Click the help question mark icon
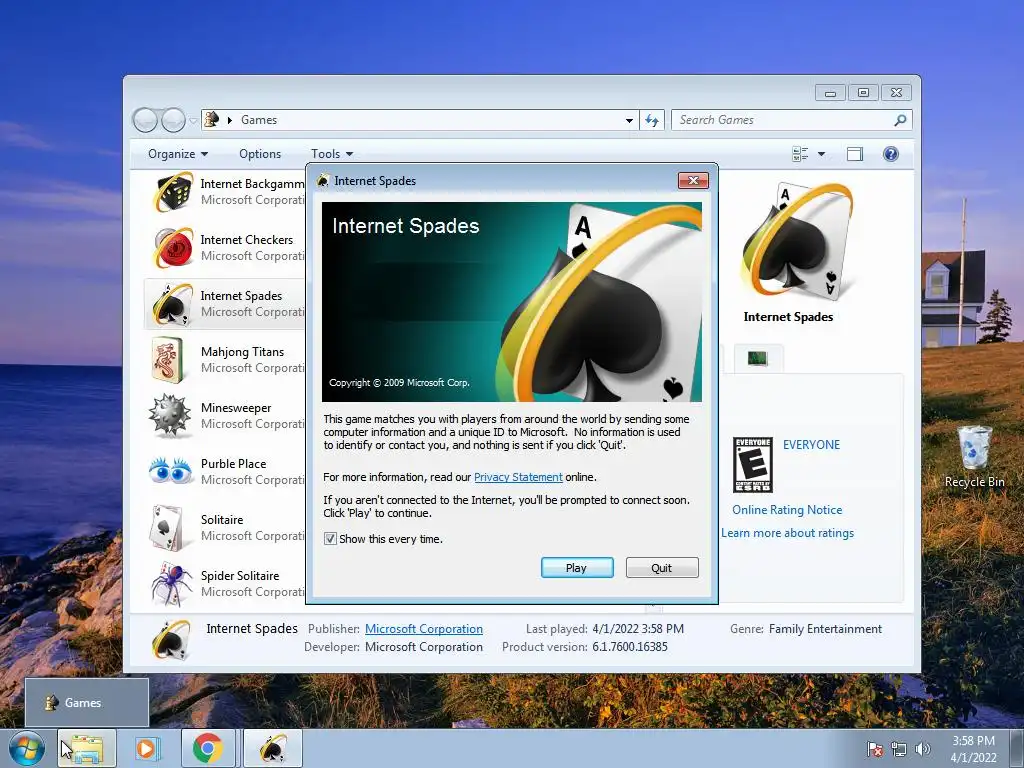1024x768 pixels. click(x=890, y=154)
